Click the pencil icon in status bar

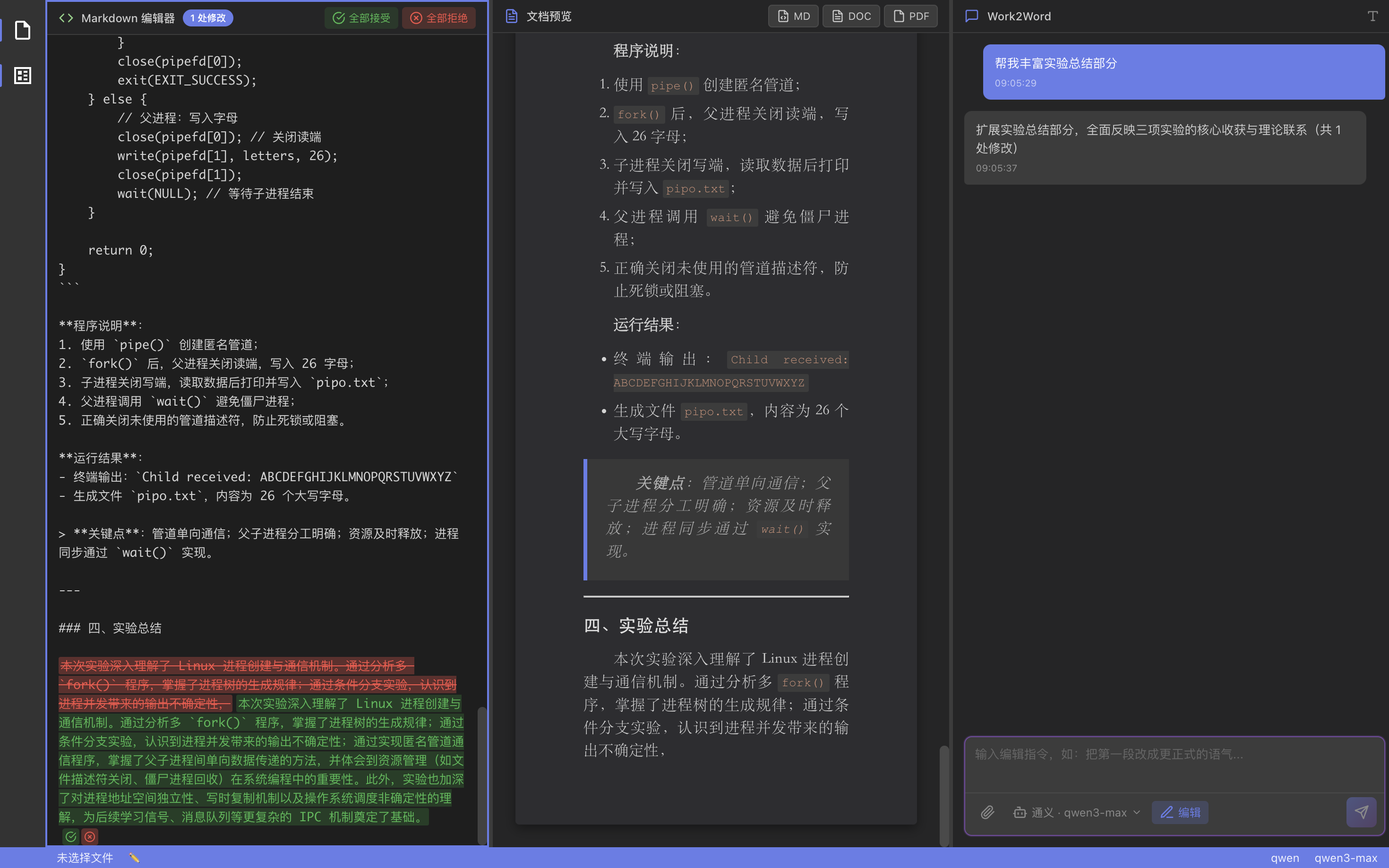134,858
